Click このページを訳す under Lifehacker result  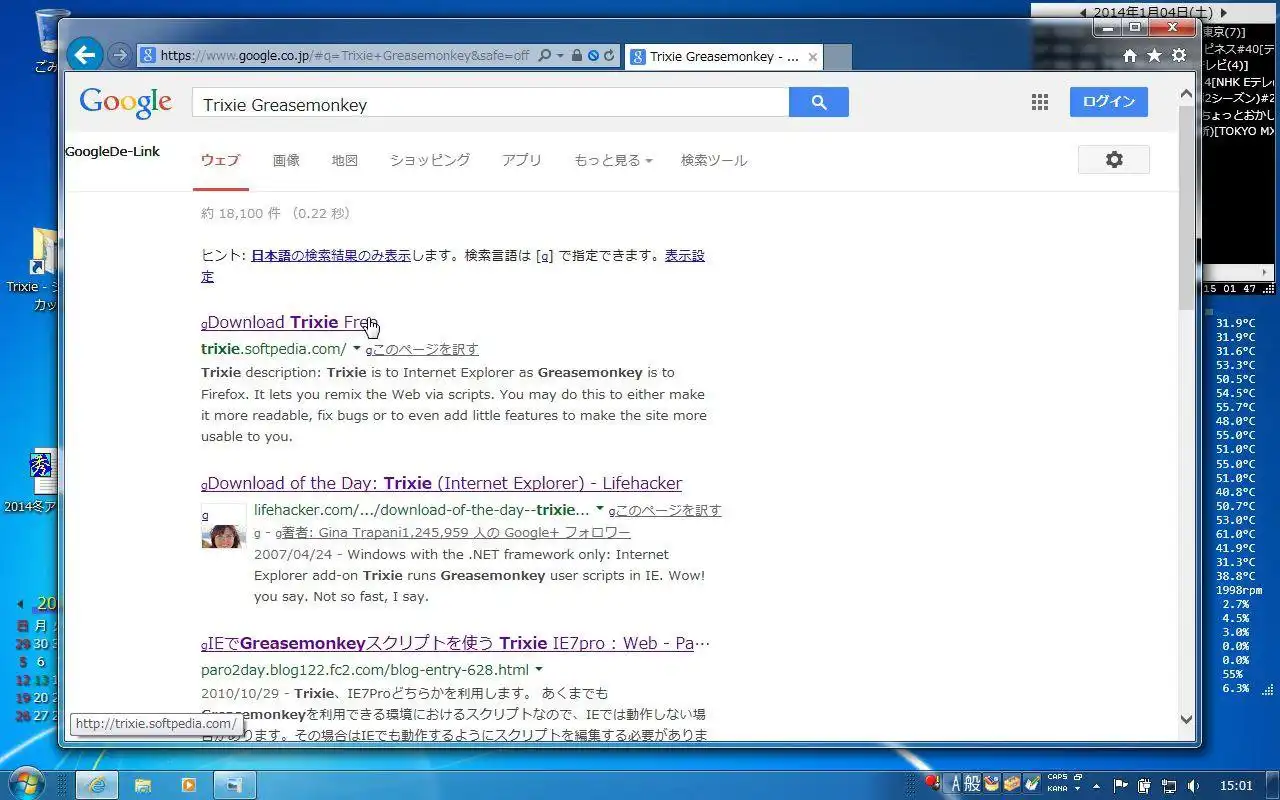click(668, 510)
